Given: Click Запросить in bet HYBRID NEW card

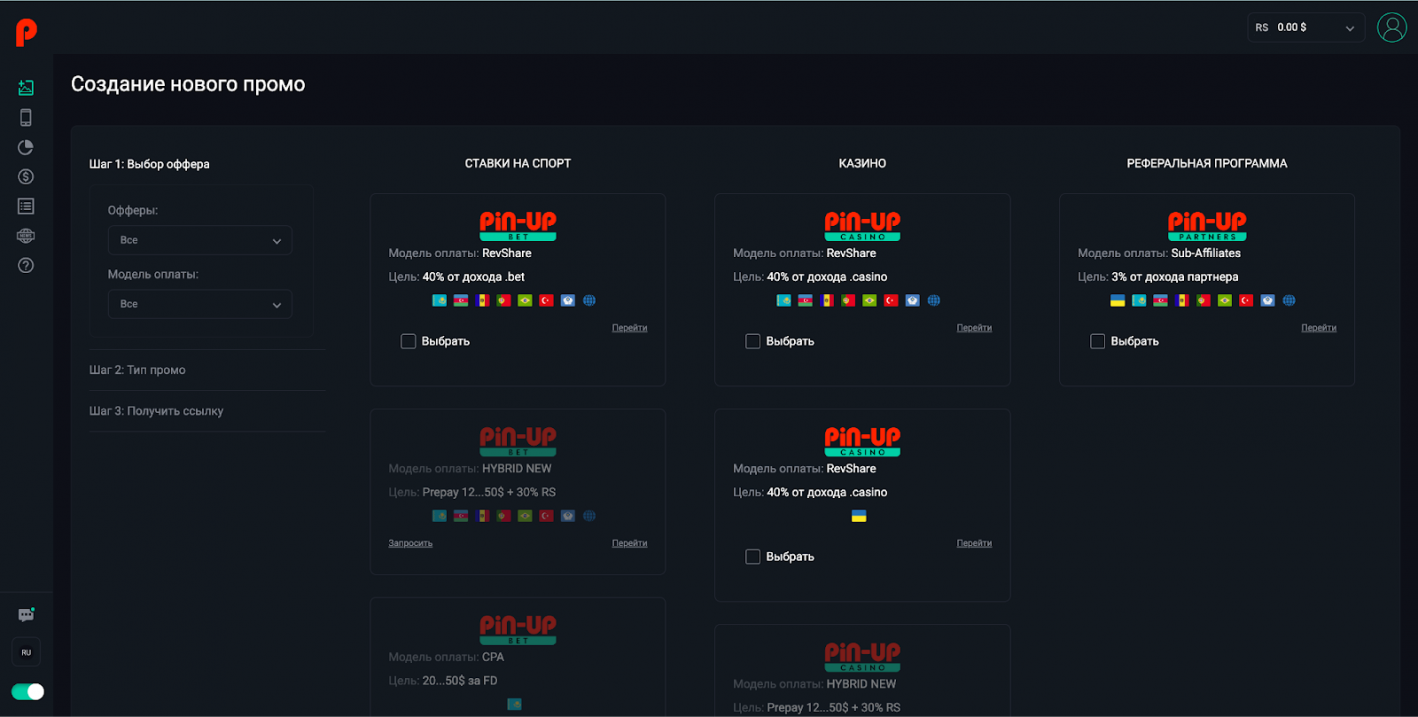Looking at the screenshot, I should pos(410,543).
